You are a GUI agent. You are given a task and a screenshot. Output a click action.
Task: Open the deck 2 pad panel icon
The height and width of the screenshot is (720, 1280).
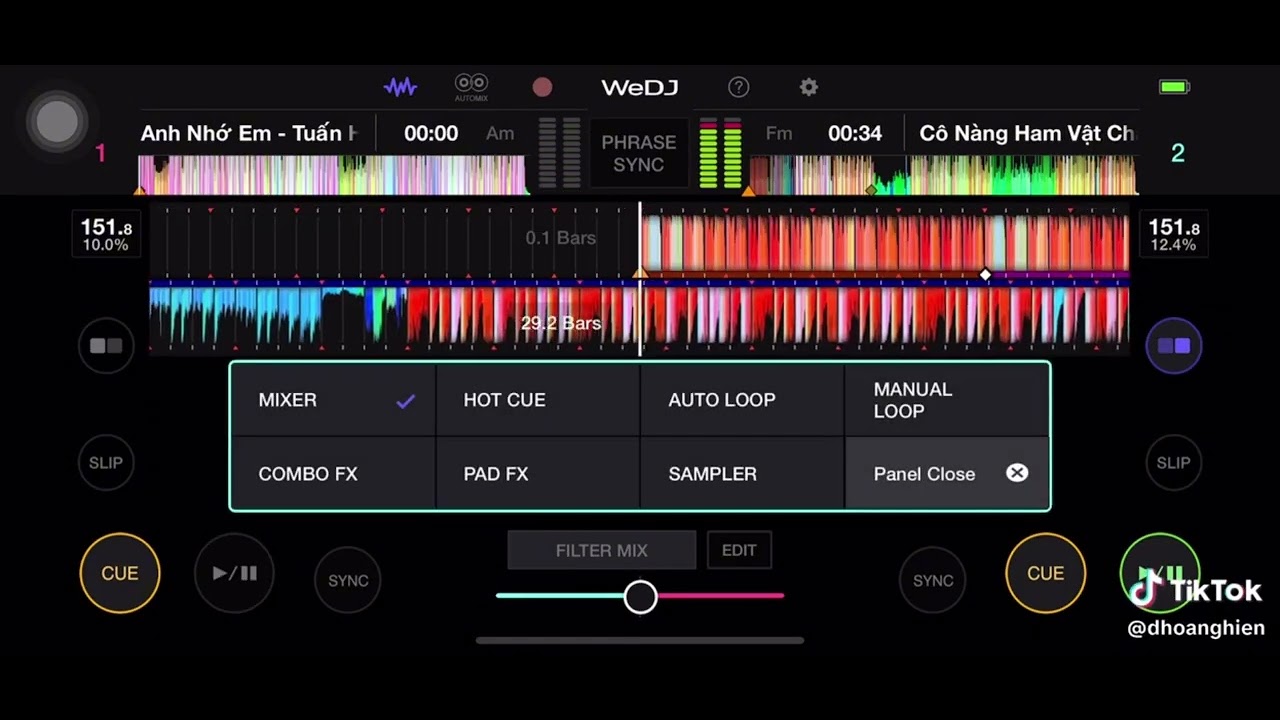click(x=1174, y=346)
